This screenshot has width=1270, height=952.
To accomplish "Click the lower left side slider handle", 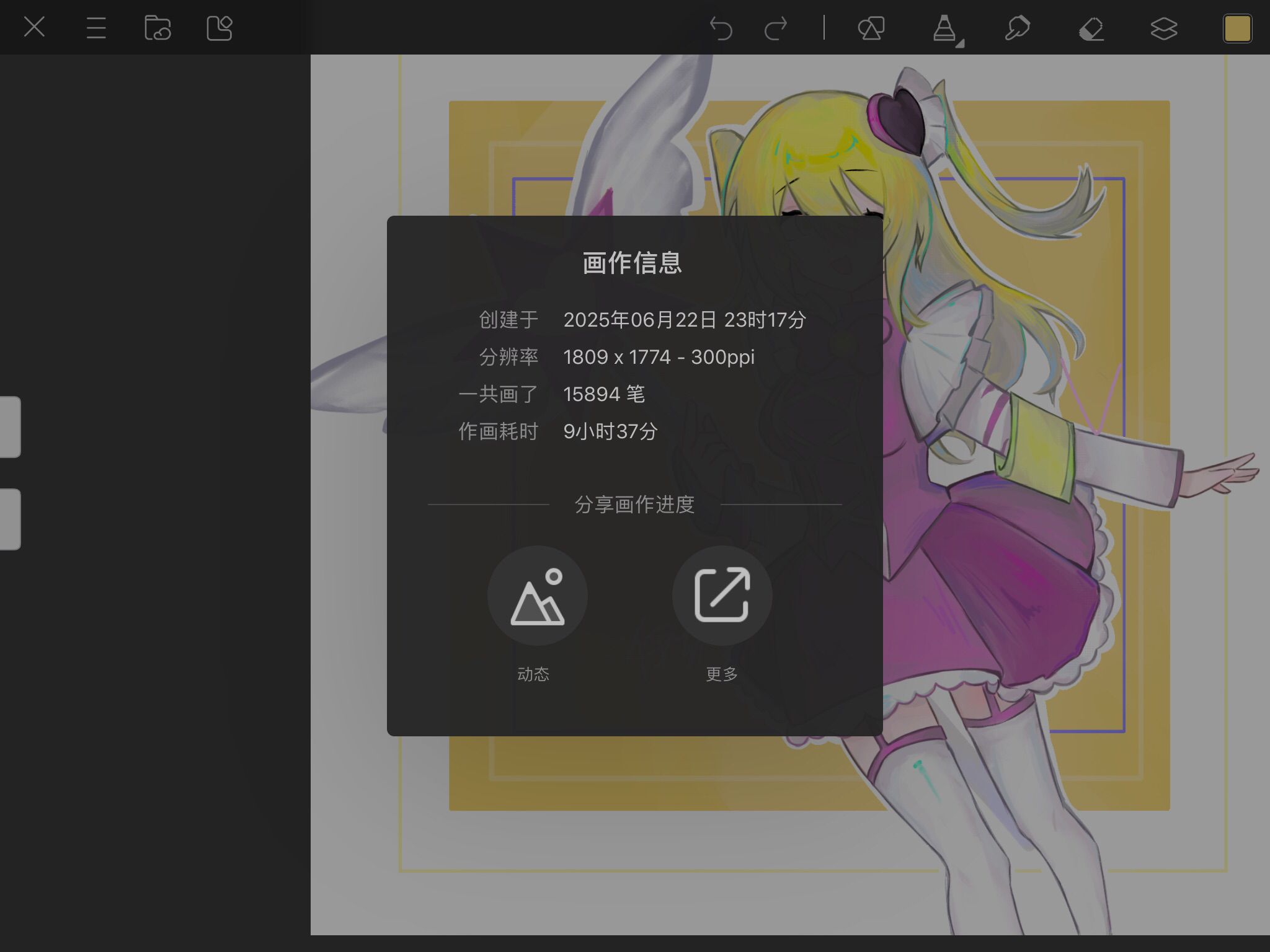I will click(10, 519).
